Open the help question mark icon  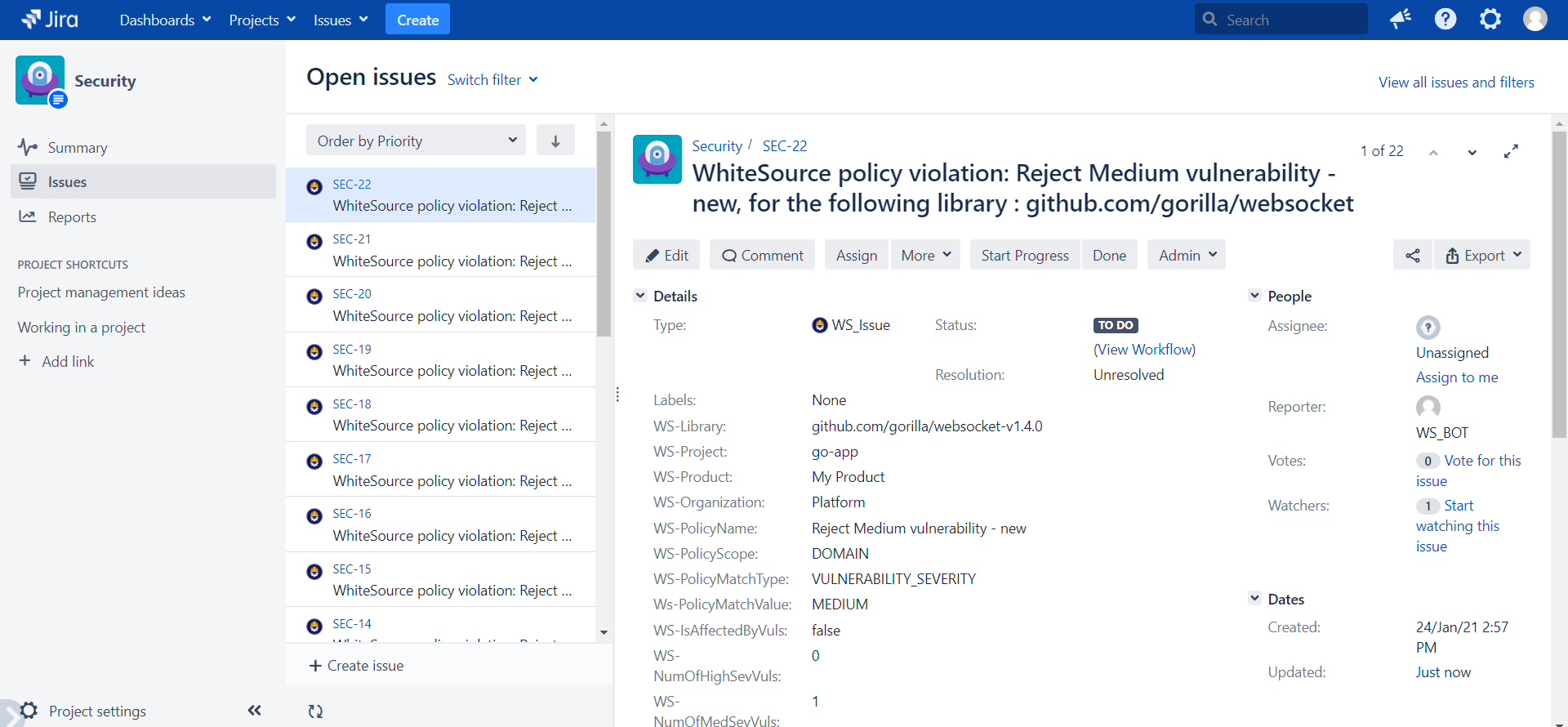(x=1445, y=19)
